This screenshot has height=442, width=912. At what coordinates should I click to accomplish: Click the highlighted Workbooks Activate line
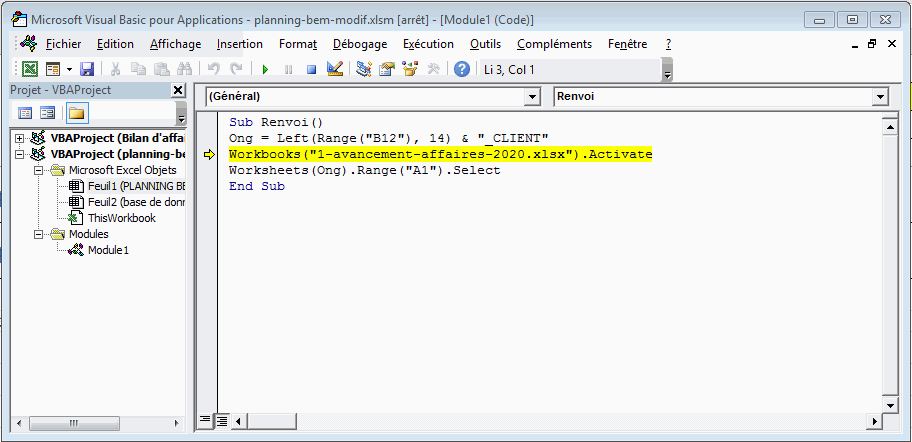pos(440,155)
